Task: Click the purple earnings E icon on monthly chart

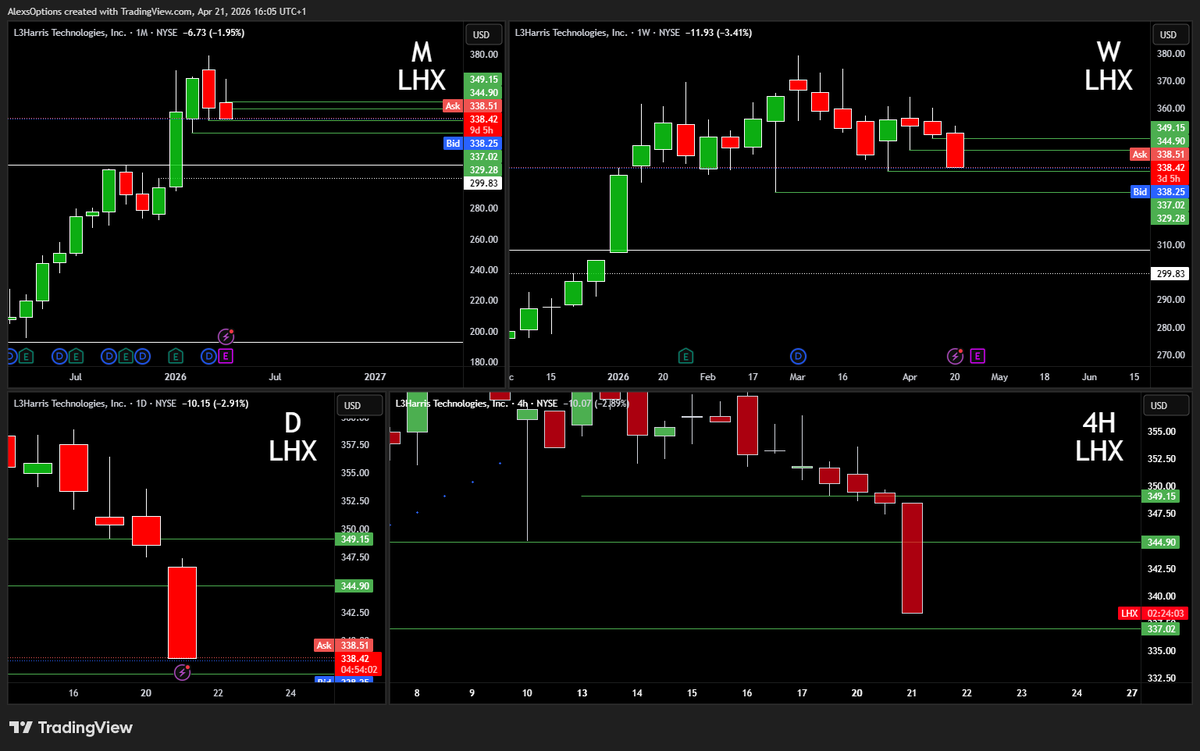Action: (226, 355)
